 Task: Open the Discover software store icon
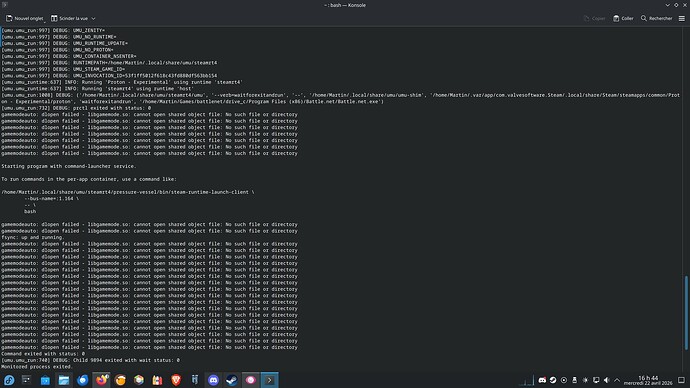pyautogui.click(x=45, y=380)
